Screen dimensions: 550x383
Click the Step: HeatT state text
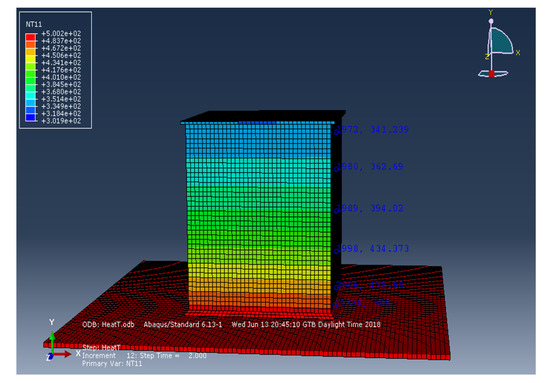[101, 348]
